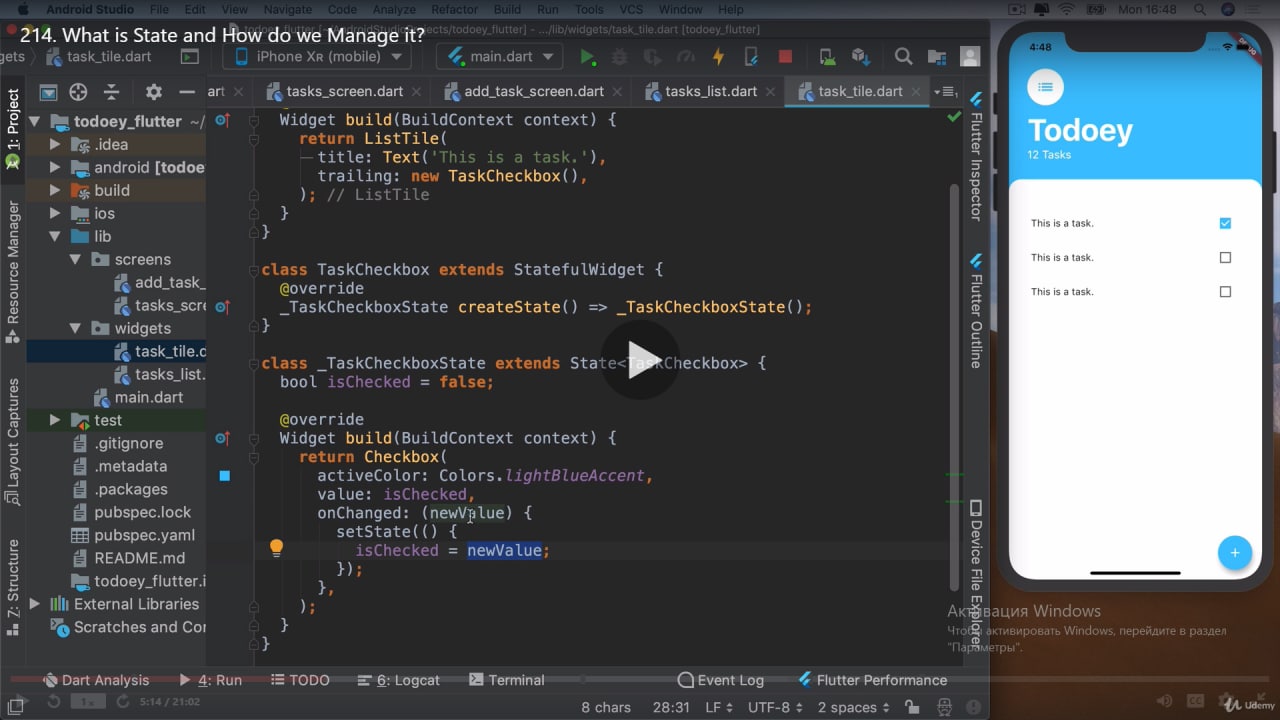Click the green checkmark inspection indicator

(x=954, y=117)
